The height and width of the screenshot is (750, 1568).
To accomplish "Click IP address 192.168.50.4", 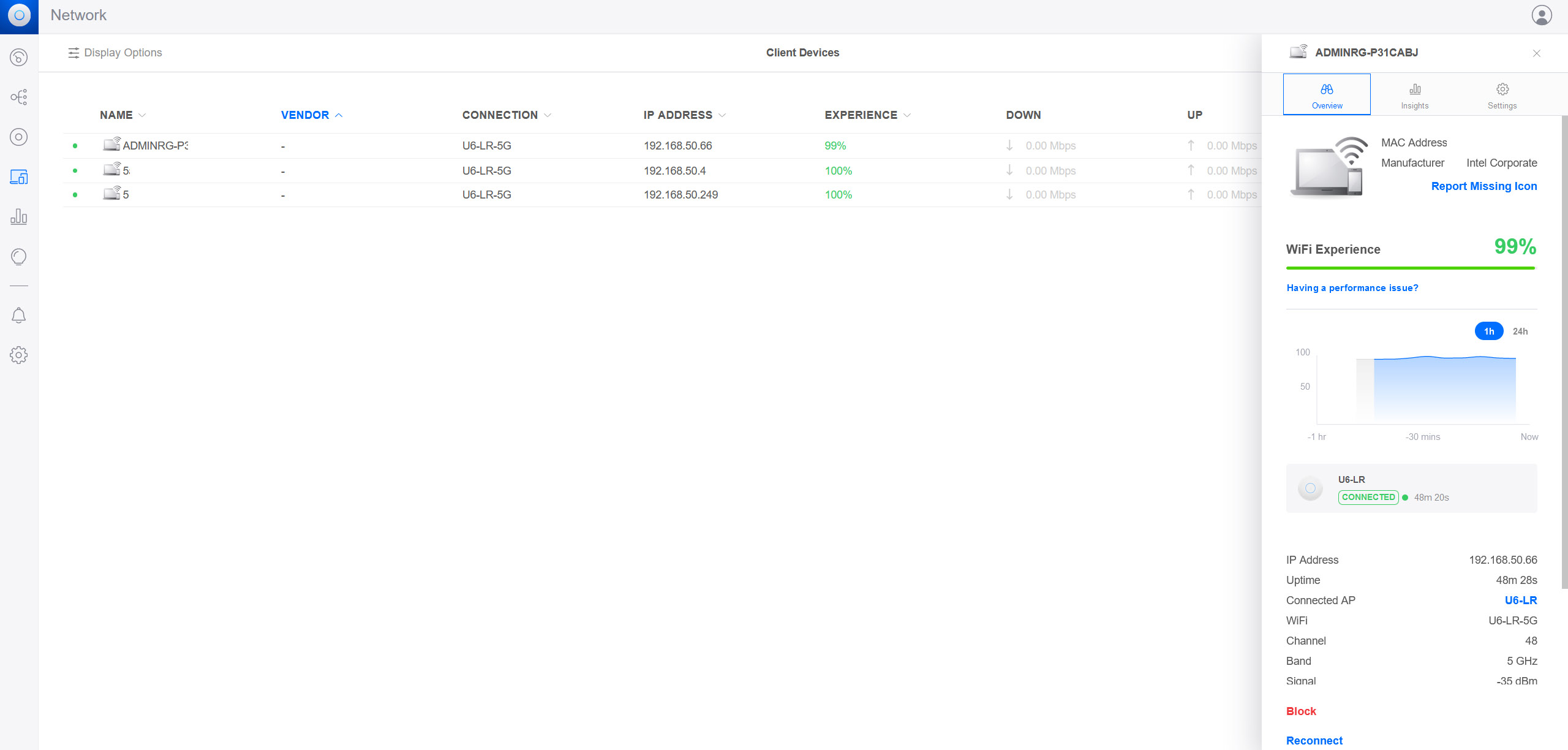I will (674, 171).
